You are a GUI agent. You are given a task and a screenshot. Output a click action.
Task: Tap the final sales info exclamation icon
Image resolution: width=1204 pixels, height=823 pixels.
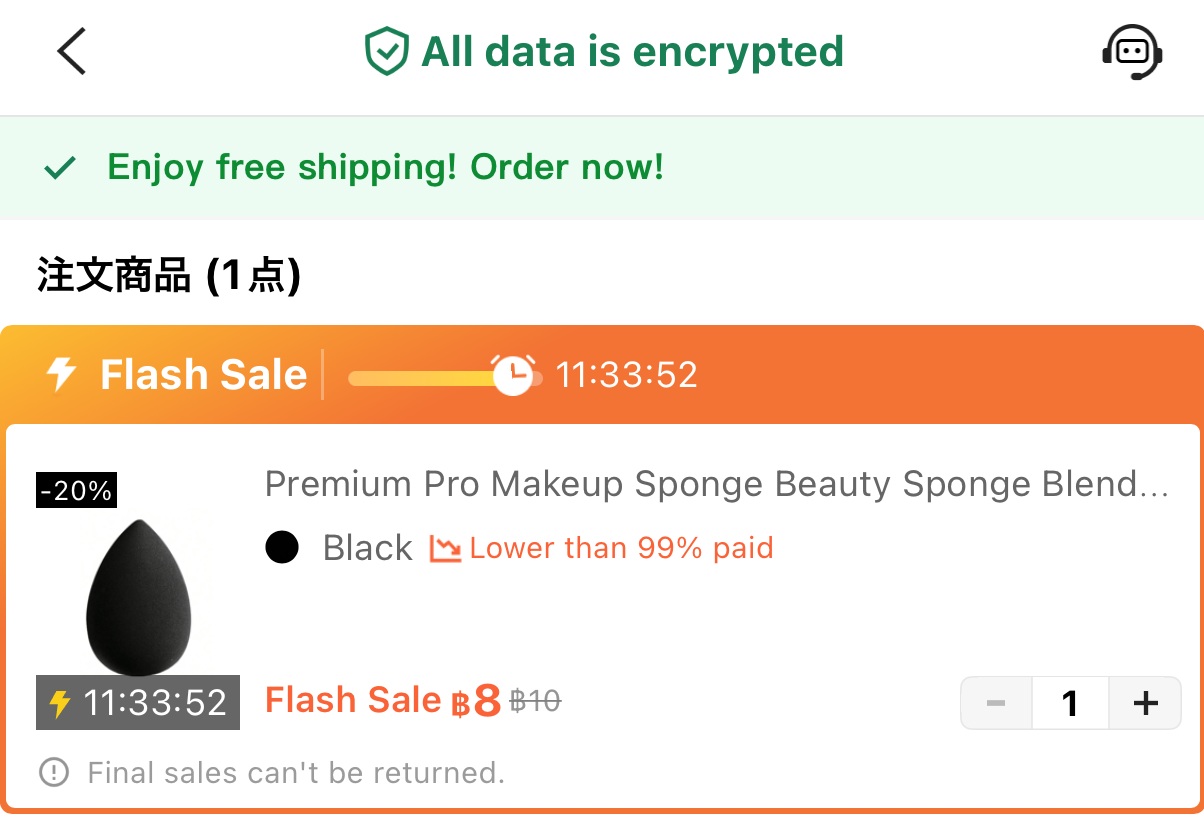tap(54, 772)
